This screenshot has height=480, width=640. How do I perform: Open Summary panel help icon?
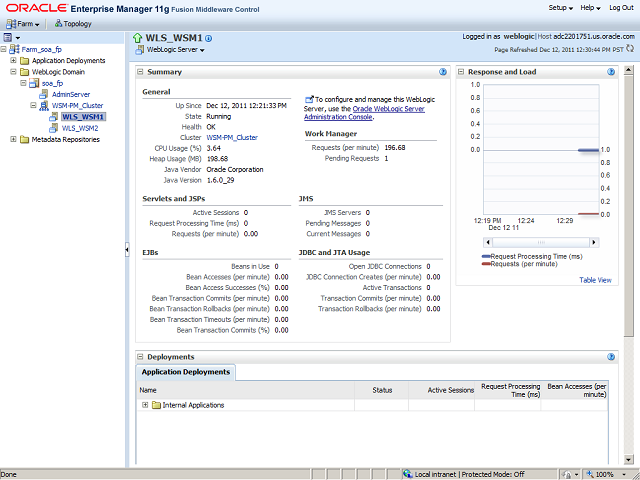click(x=442, y=72)
